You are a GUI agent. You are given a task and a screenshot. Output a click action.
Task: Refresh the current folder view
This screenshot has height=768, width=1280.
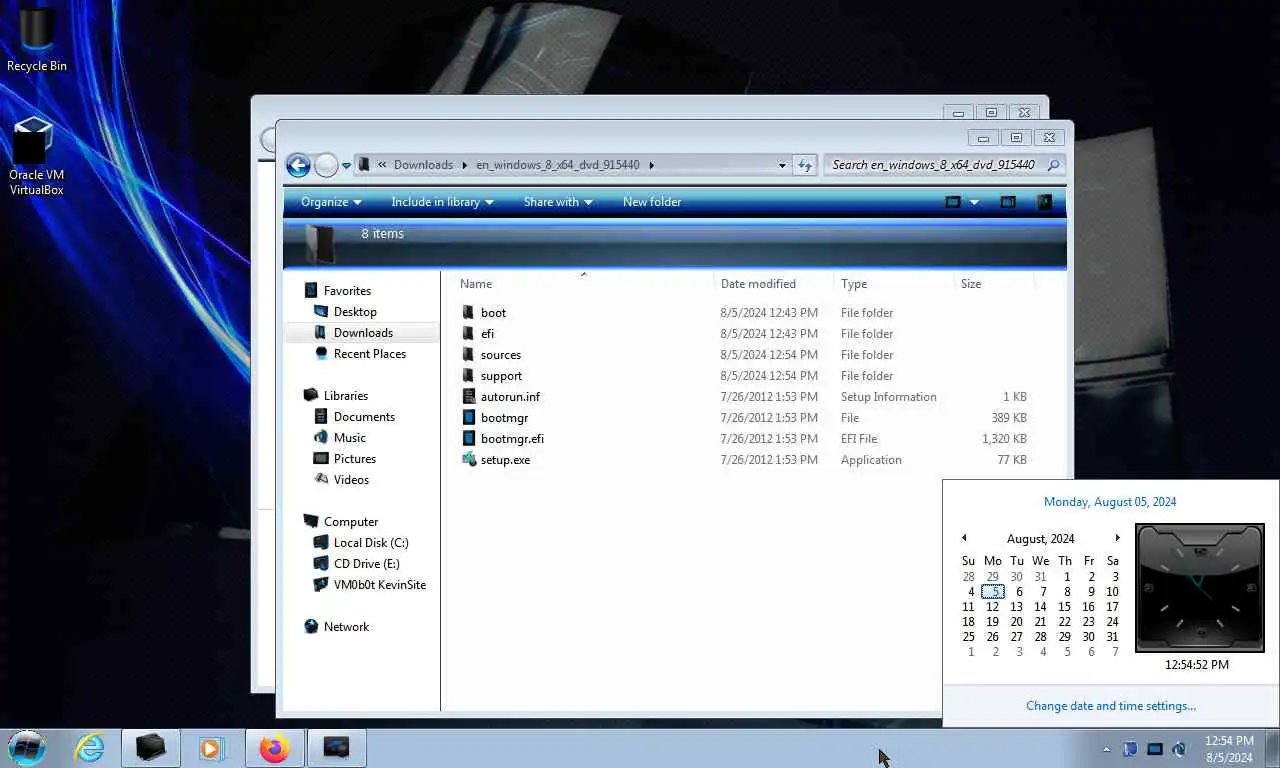[x=804, y=165]
